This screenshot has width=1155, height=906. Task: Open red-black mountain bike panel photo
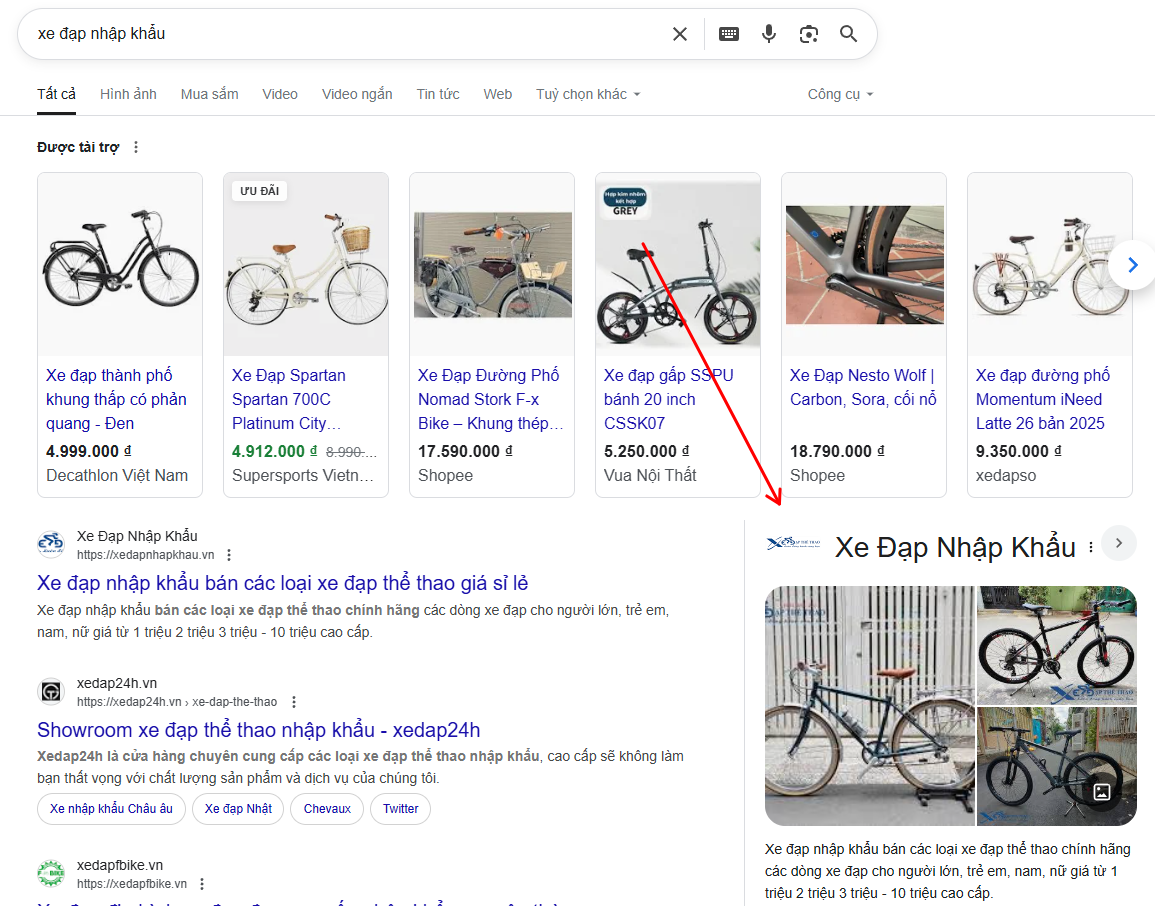[x=1057, y=645]
